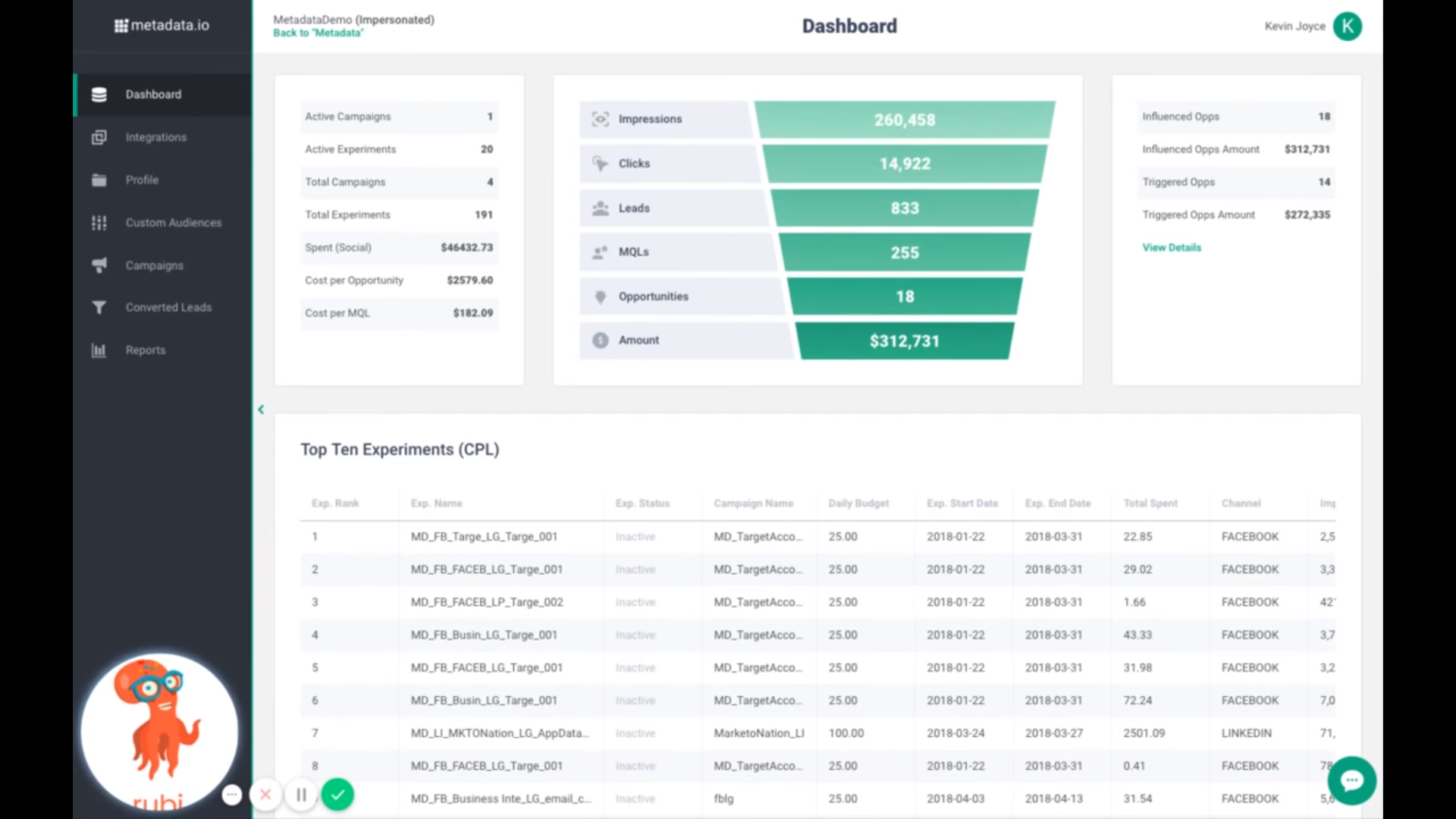
Task: Go to Converted Leads page
Action: click(168, 307)
